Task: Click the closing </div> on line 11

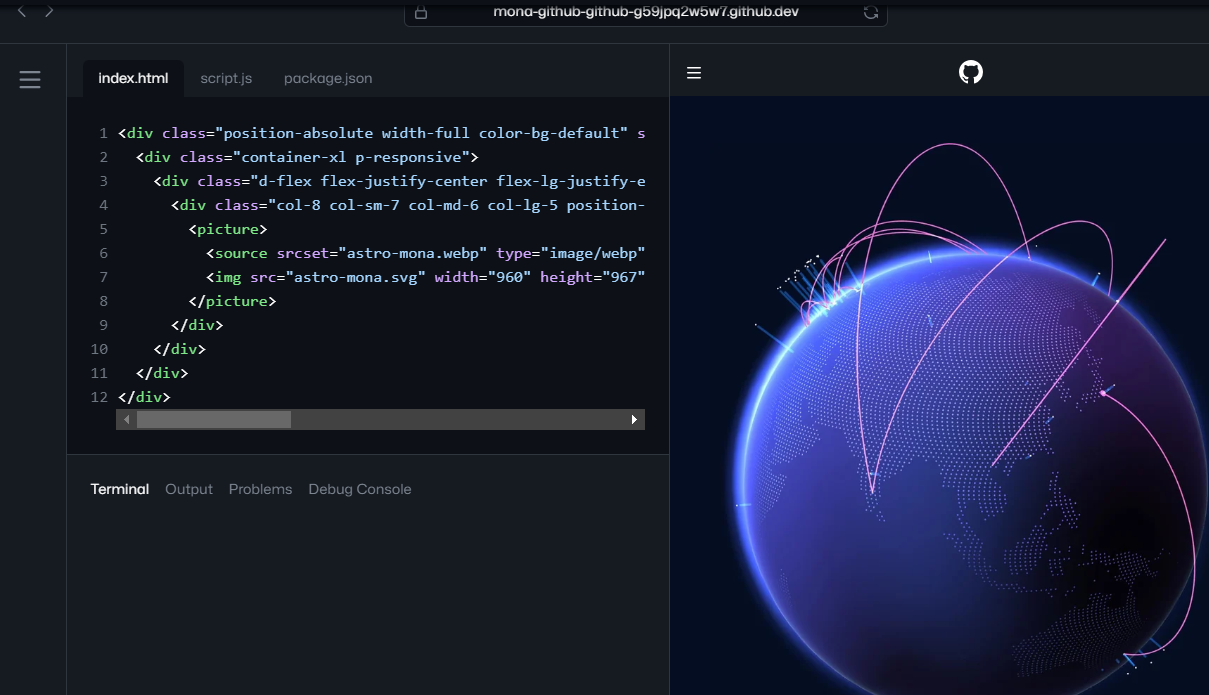Action: 161,373
